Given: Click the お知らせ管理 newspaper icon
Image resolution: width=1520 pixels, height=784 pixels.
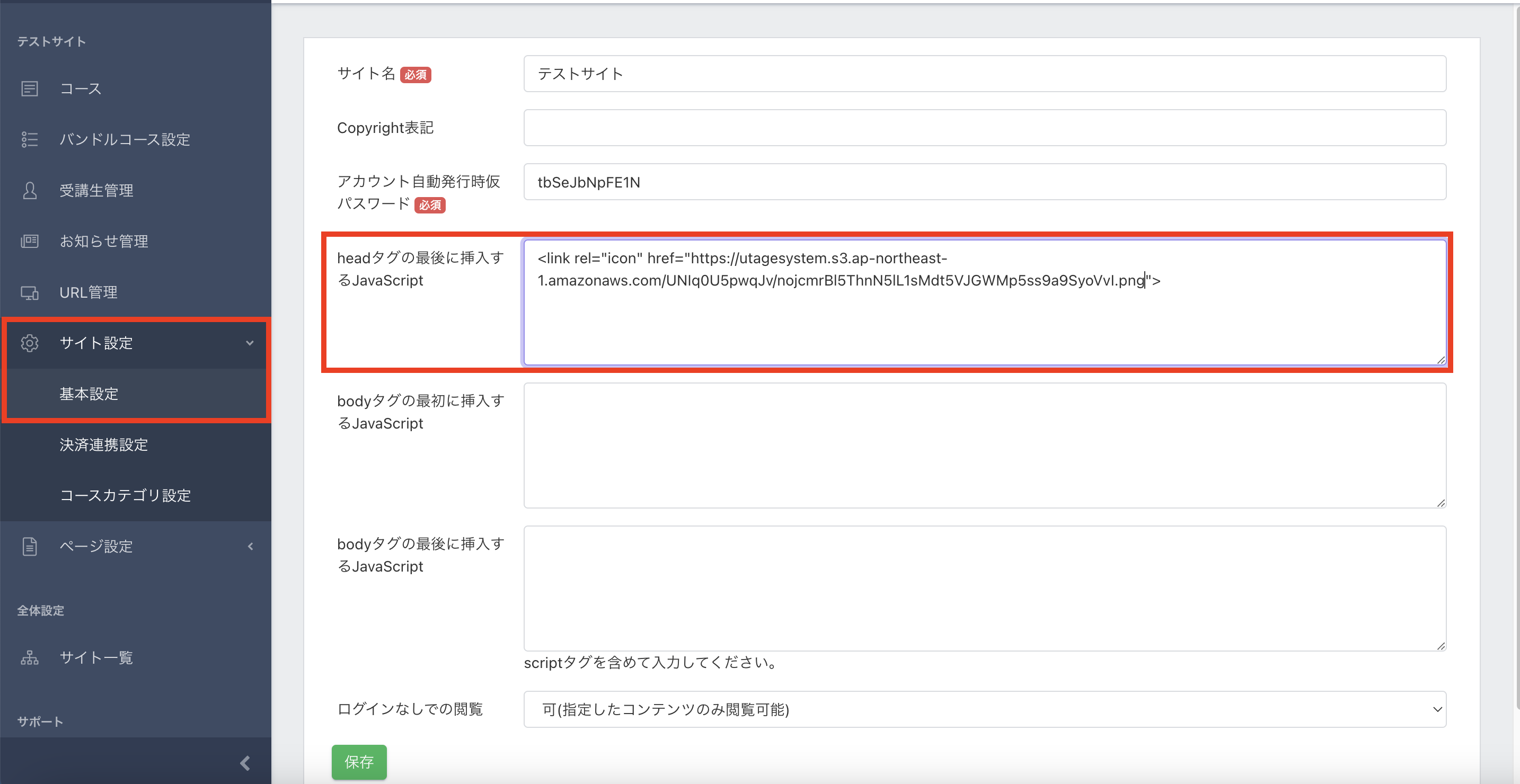Looking at the screenshot, I should (x=30, y=241).
